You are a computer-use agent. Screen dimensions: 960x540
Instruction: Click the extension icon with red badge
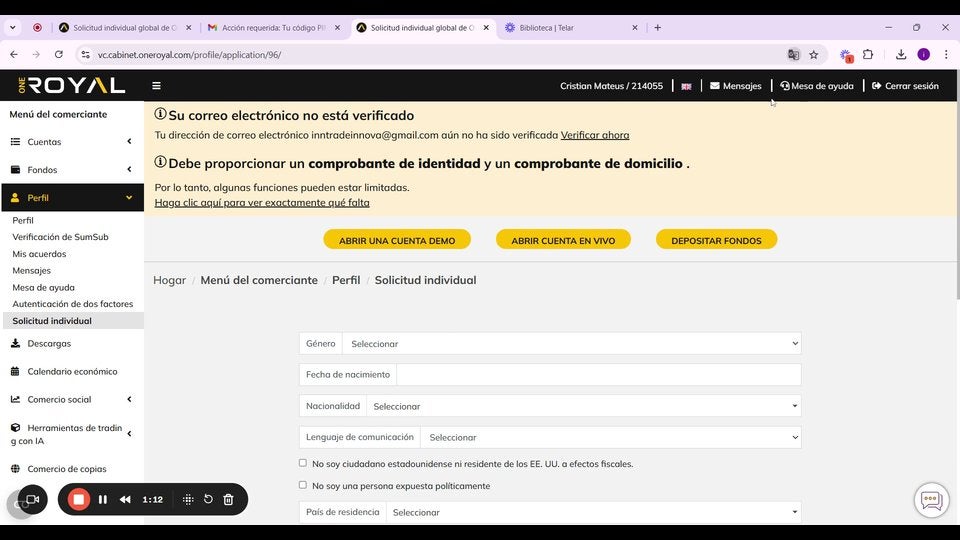point(846,55)
